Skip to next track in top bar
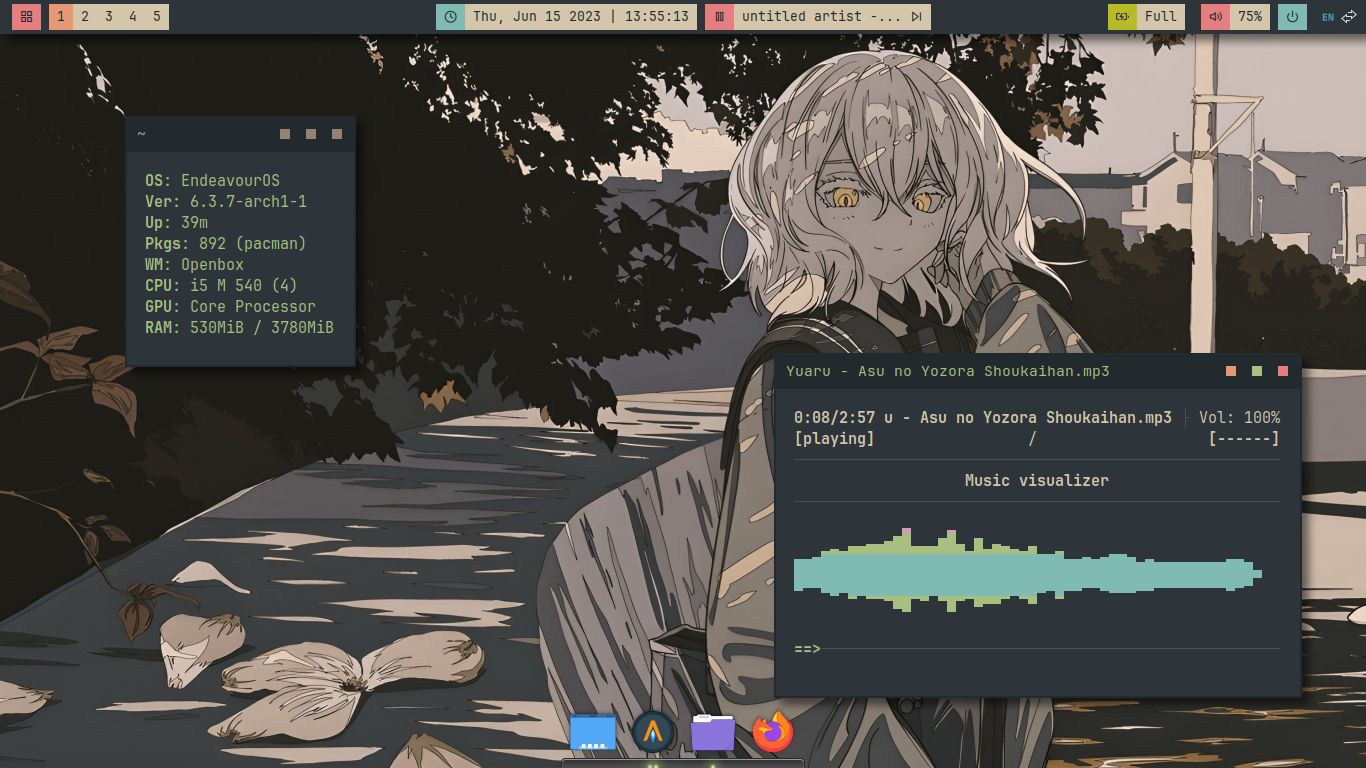This screenshot has width=1366, height=768. click(916, 17)
